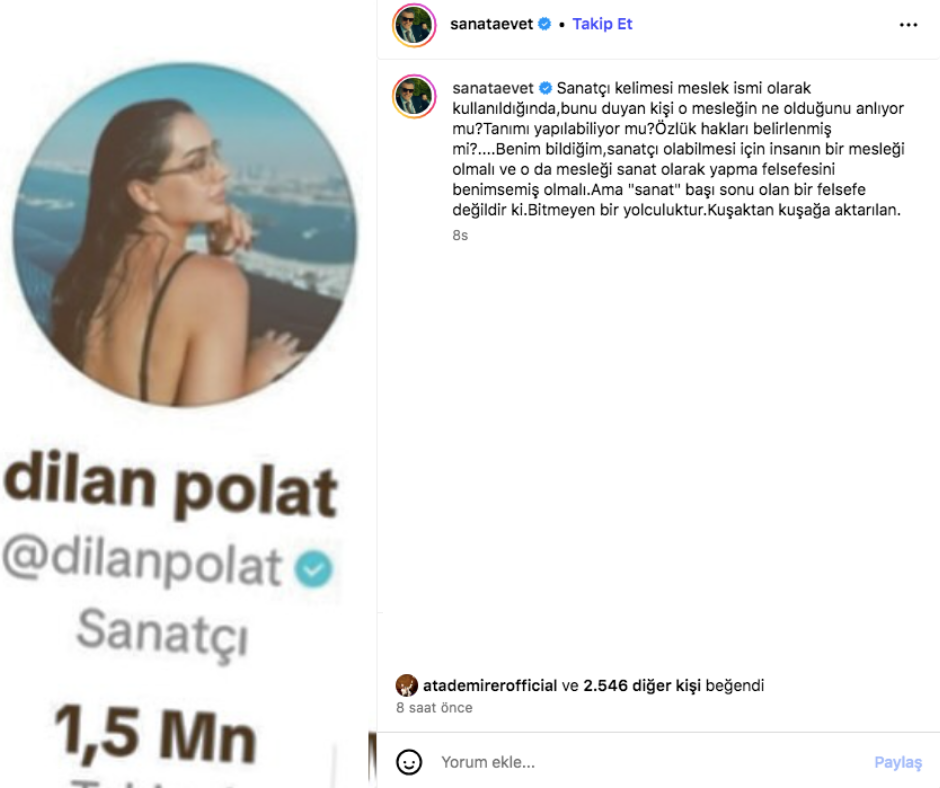Viewport: 940px width, 788px height.
Task: Click the caption verified badge beside sanataevet
Action: (546, 88)
